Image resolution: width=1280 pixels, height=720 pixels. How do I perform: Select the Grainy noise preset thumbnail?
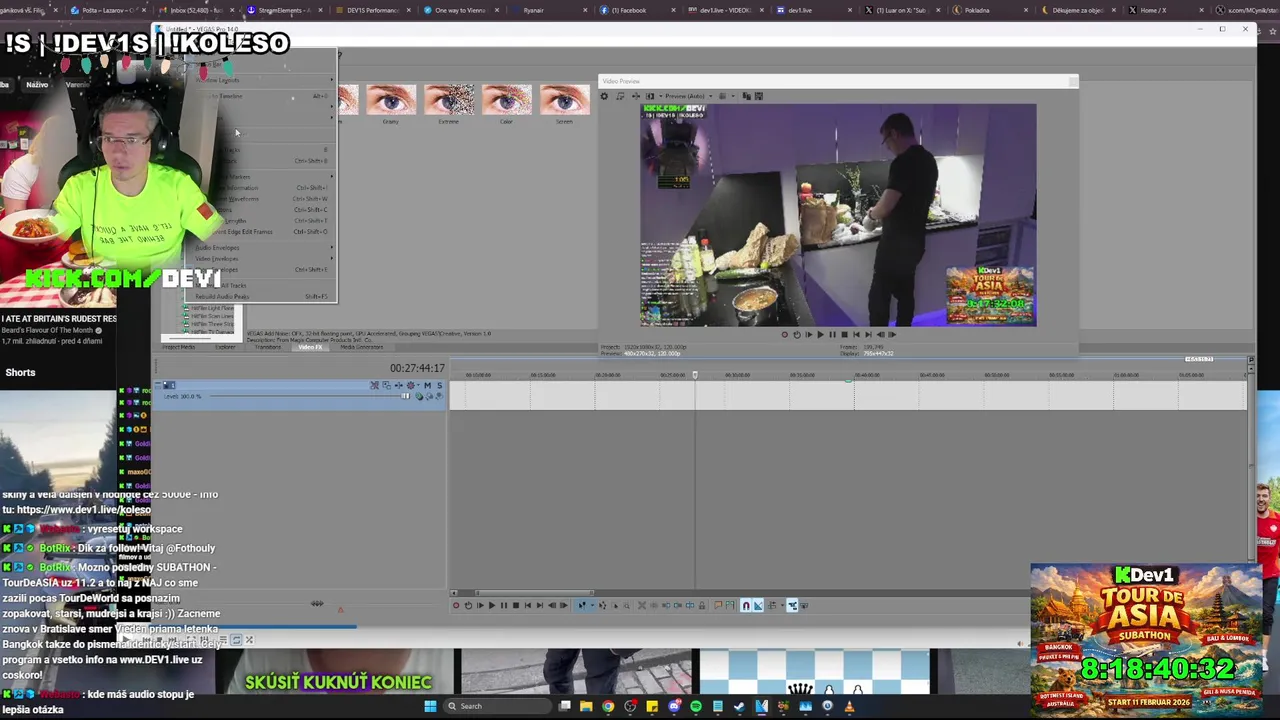390,101
